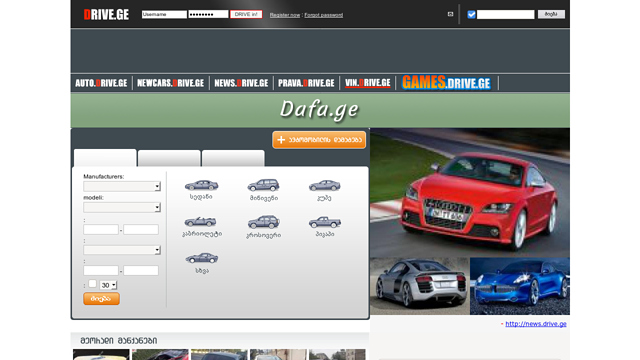Click the DRIVE in! login button
This screenshot has width=640, height=360.
click(246, 14)
